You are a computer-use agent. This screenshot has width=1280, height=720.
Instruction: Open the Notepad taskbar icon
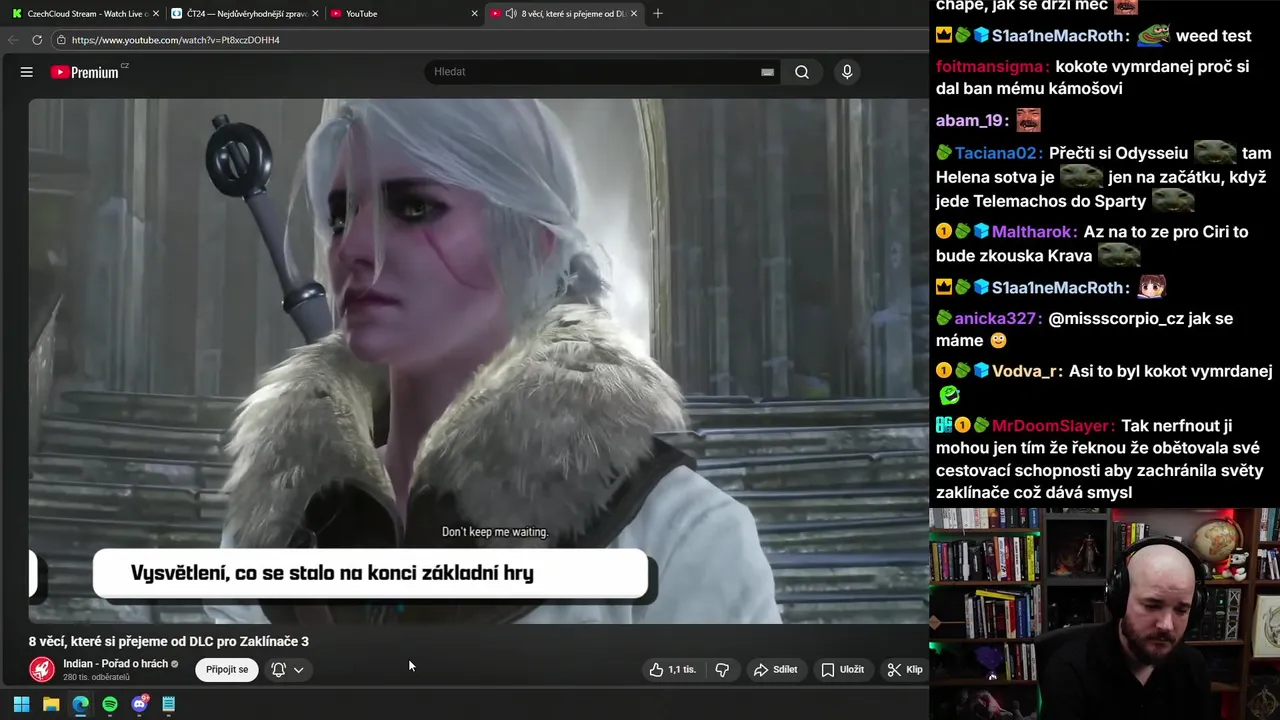coord(169,704)
